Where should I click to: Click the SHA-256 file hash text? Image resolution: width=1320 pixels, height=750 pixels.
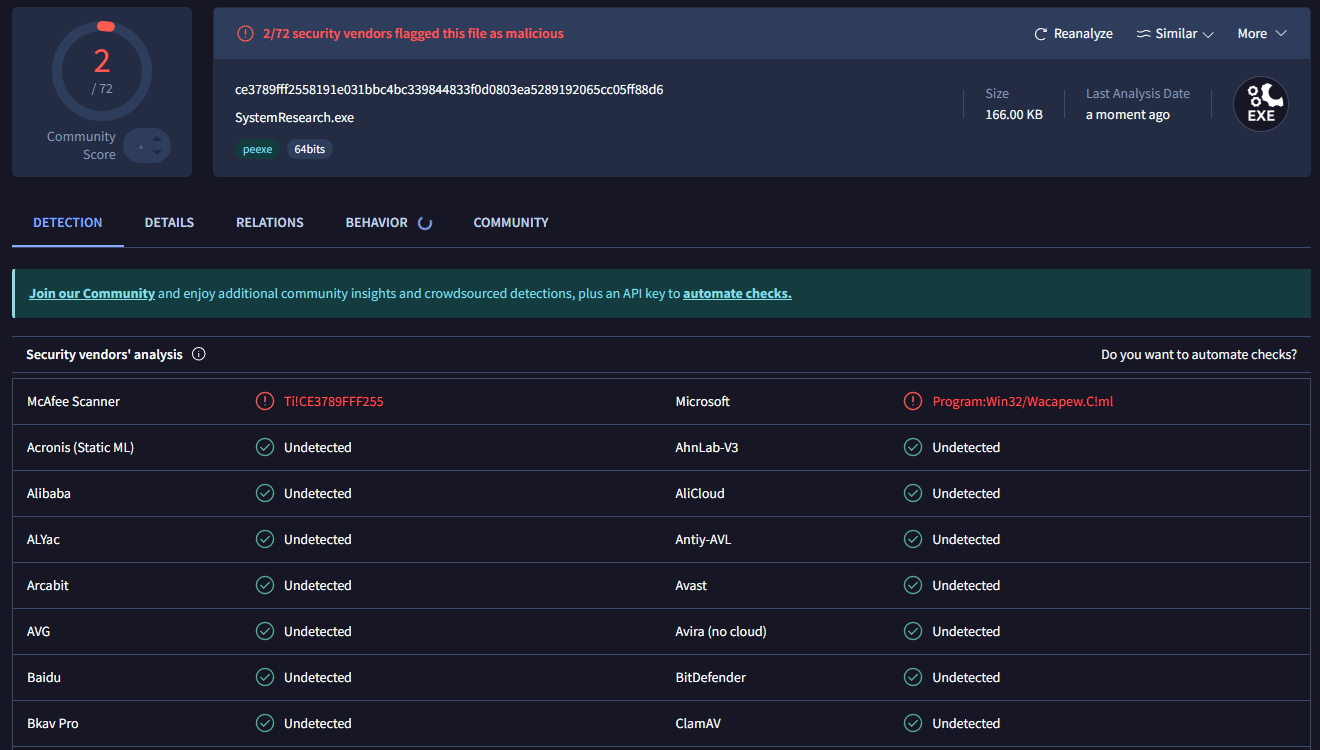[449, 90]
